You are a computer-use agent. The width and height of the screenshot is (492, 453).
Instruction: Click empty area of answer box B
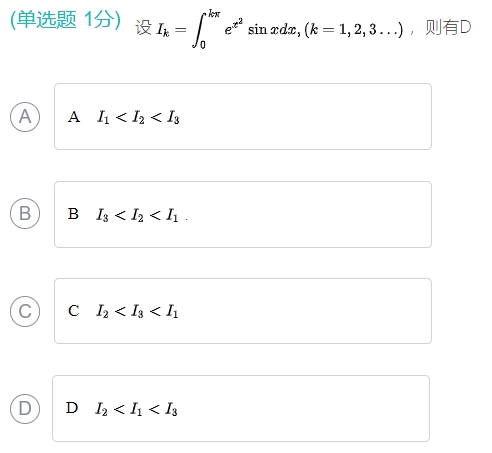pyautogui.click(x=300, y=214)
